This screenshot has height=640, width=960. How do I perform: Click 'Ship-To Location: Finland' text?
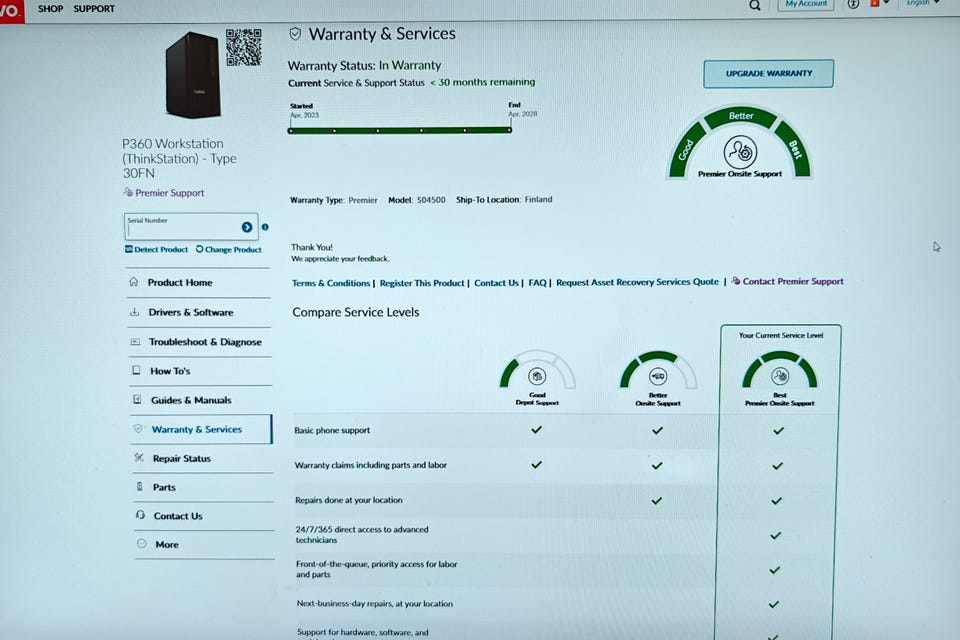point(504,199)
